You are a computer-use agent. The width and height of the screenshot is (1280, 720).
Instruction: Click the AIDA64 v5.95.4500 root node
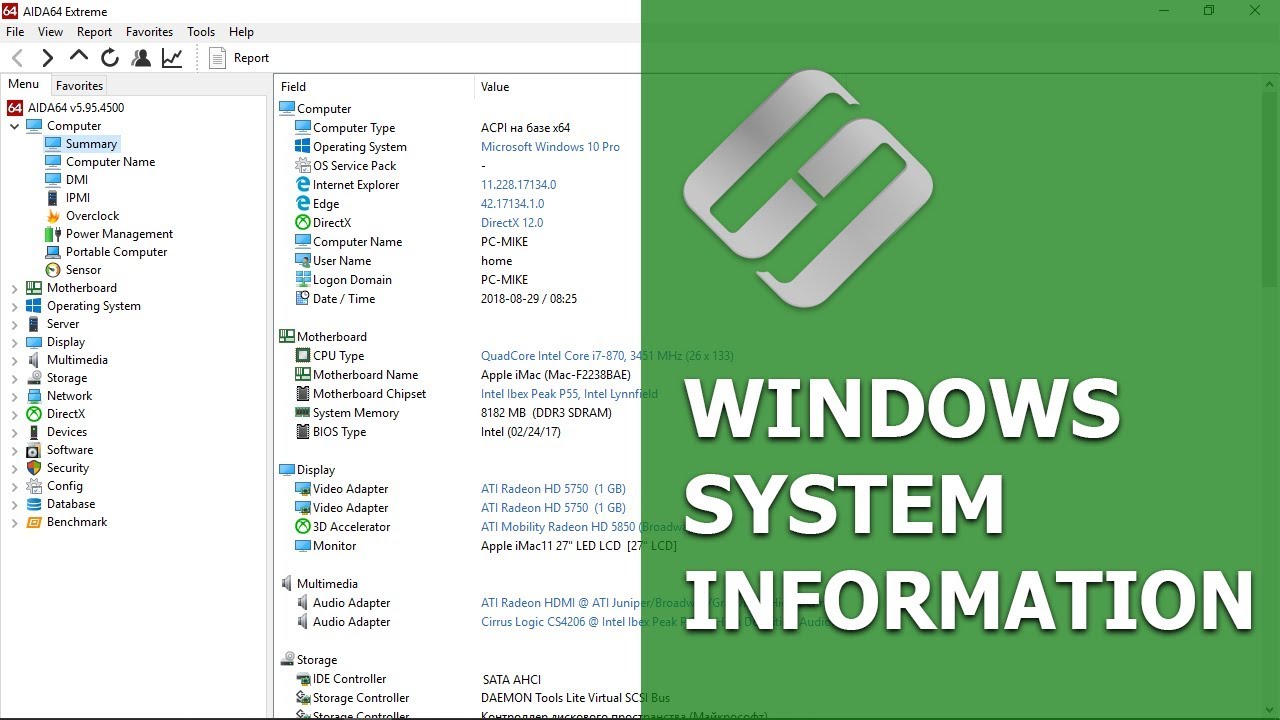click(x=76, y=108)
